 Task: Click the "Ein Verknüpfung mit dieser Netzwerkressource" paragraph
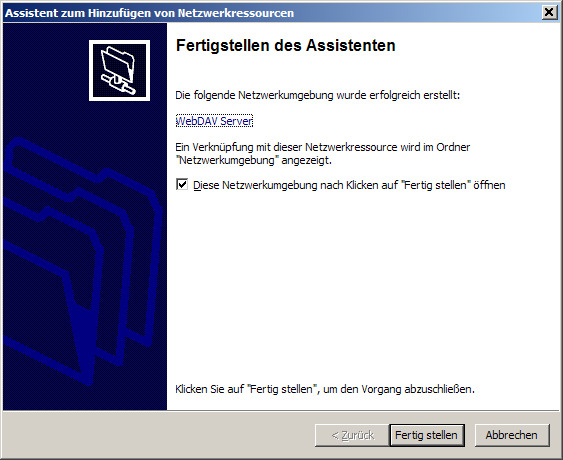click(322, 153)
